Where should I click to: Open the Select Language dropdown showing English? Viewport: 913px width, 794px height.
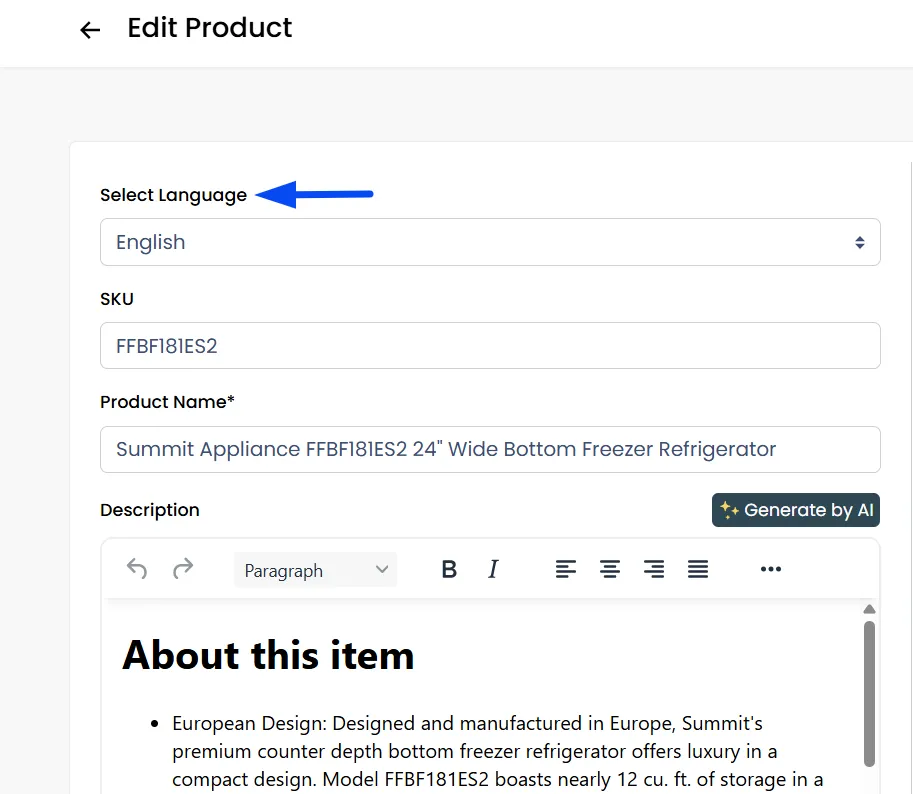point(490,242)
